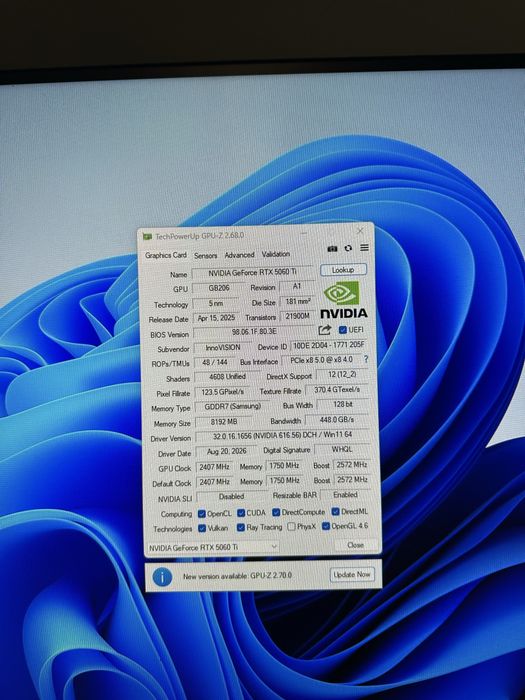
Task: Click the Driver Date field Aug 20, 2026
Action: pyautogui.click(x=226, y=451)
